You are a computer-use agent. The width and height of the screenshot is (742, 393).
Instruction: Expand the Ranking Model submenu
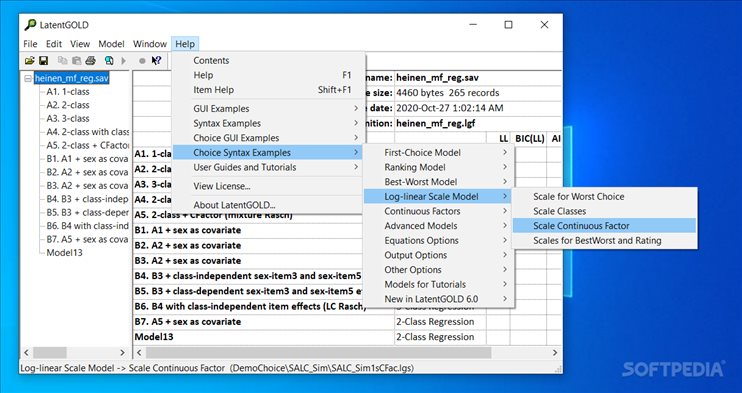pos(438,167)
